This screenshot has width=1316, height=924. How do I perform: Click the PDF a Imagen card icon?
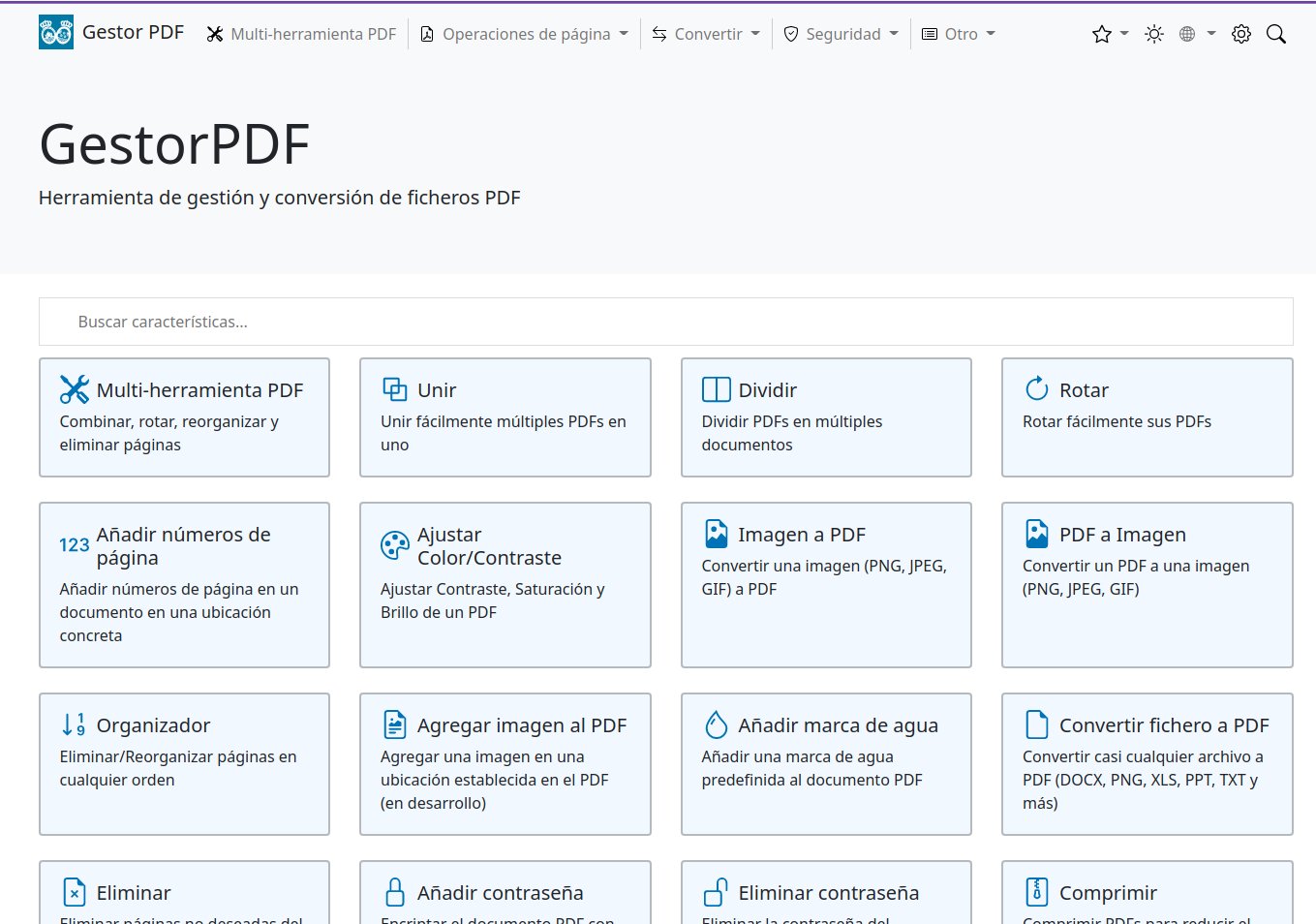1037,534
